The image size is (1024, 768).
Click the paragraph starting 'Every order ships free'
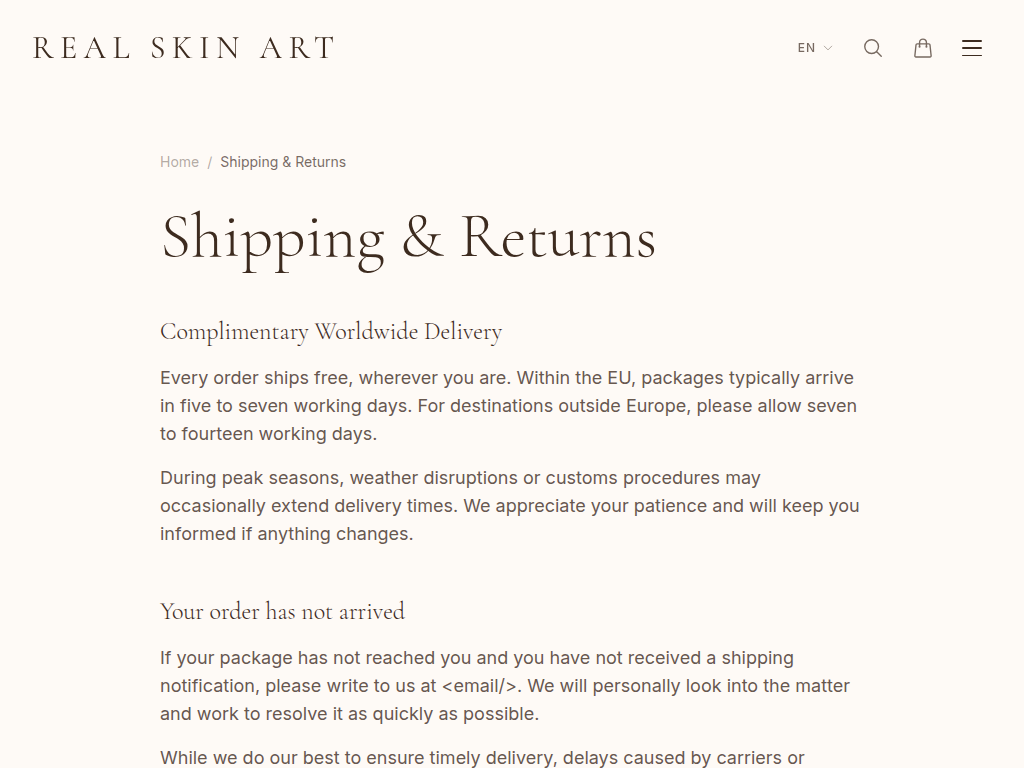point(508,406)
